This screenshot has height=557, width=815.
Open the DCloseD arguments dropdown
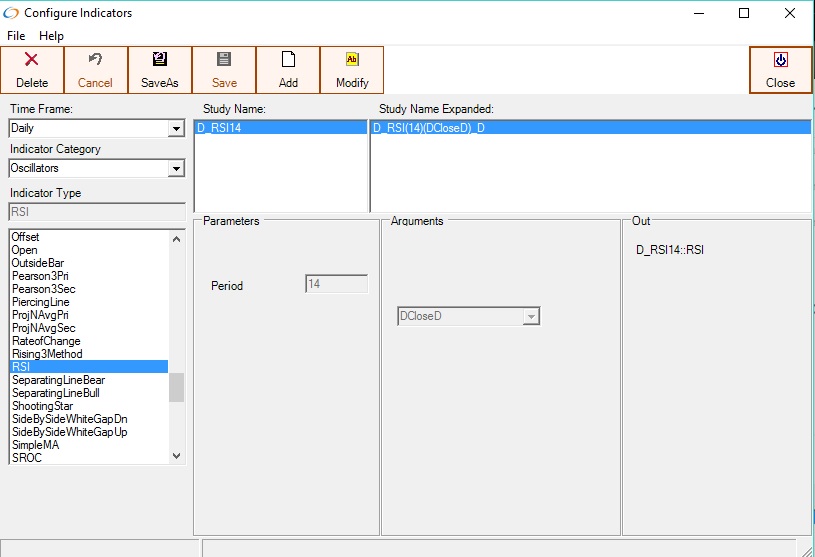click(531, 317)
